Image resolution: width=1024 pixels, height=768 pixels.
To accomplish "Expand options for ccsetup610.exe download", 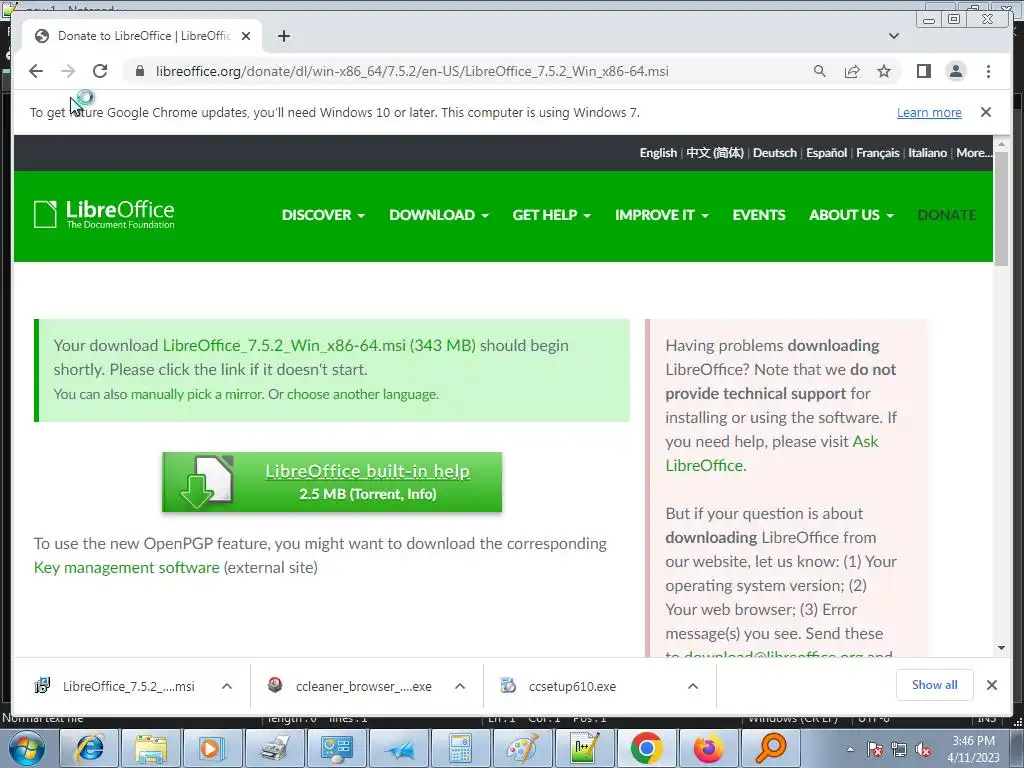I will pyautogui.click(x=693, y=686).
